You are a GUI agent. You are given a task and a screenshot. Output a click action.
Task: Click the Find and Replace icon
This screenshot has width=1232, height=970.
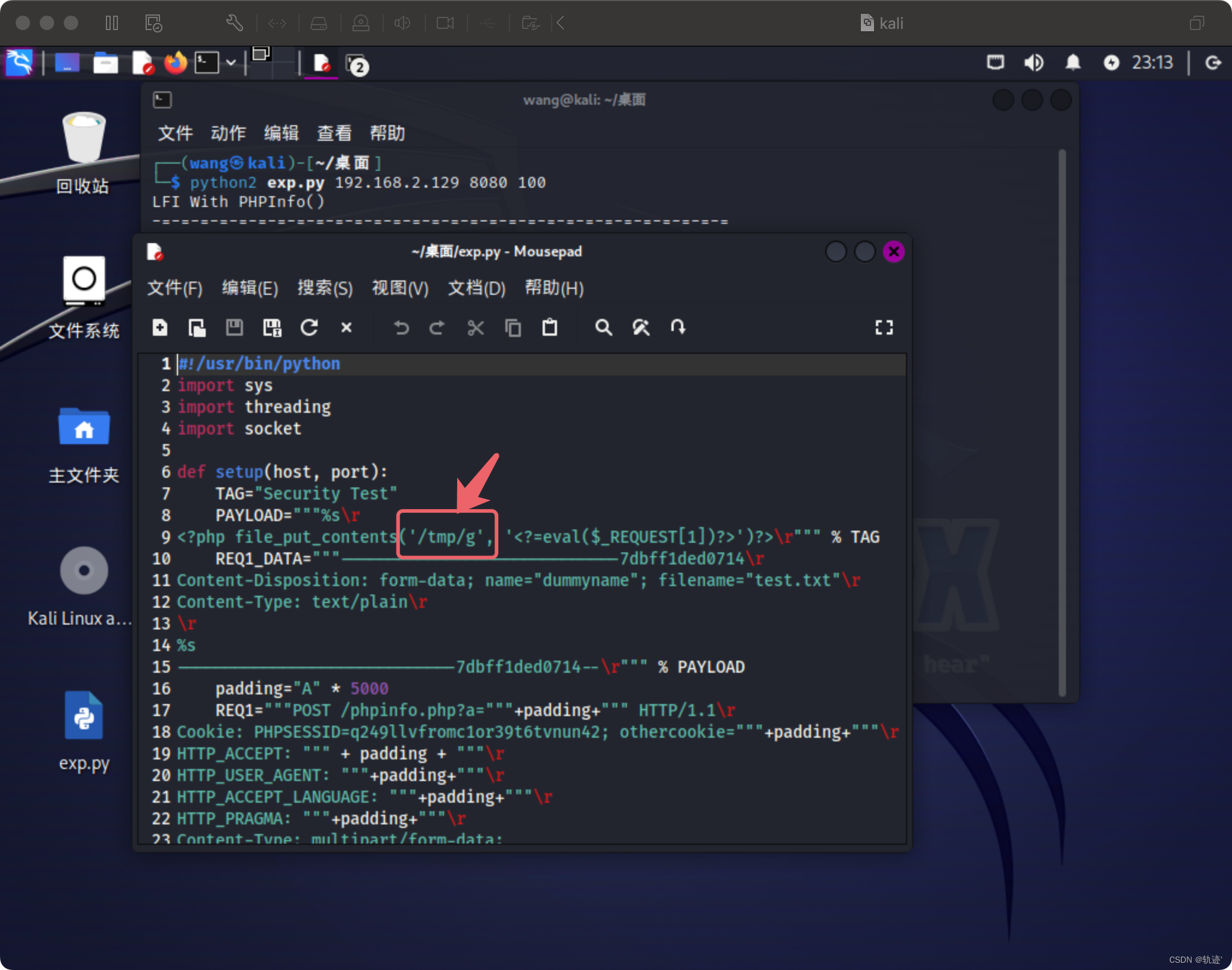click(641, 327)
